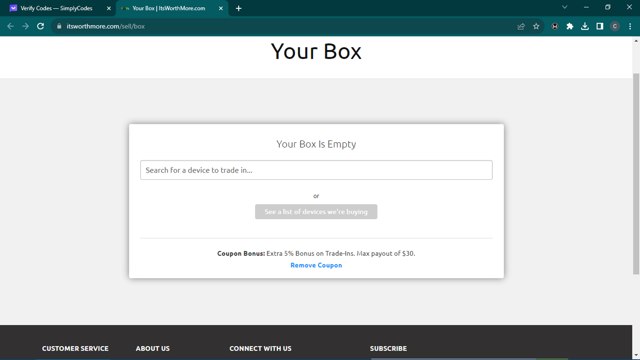Close the Verify Codes SimplyCodes tab

[x=109, y=8]
